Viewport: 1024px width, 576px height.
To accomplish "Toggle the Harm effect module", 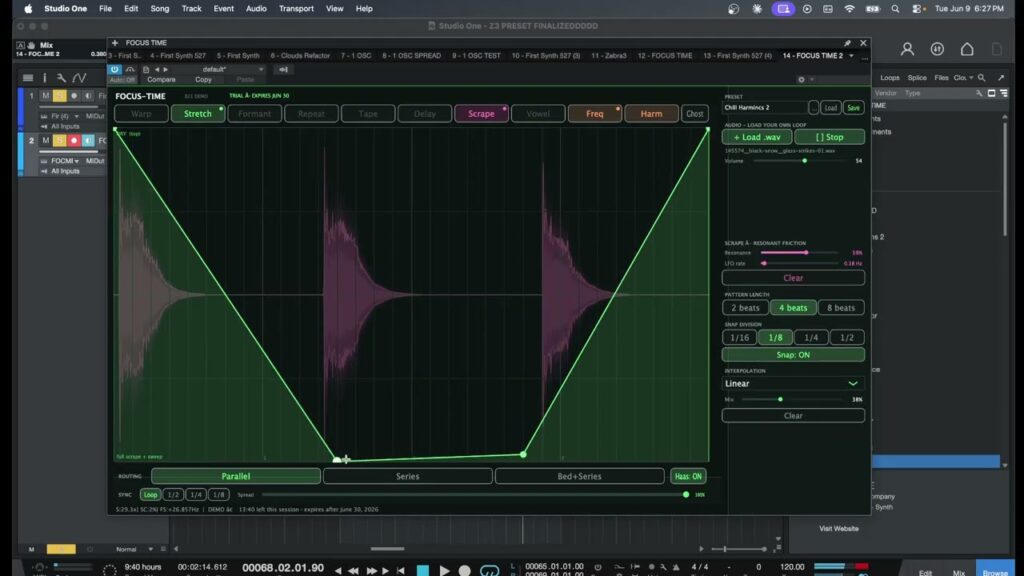I will (651, 114).
